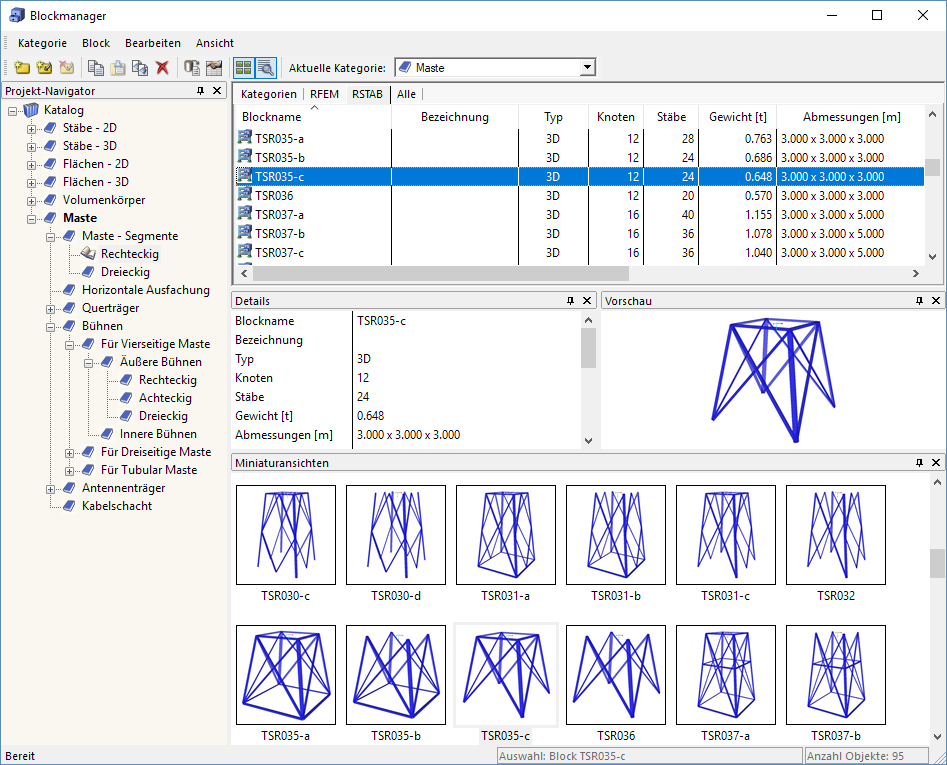Select Für Tubular Maste category
The image size is (947, 765).
pos(149,470)
